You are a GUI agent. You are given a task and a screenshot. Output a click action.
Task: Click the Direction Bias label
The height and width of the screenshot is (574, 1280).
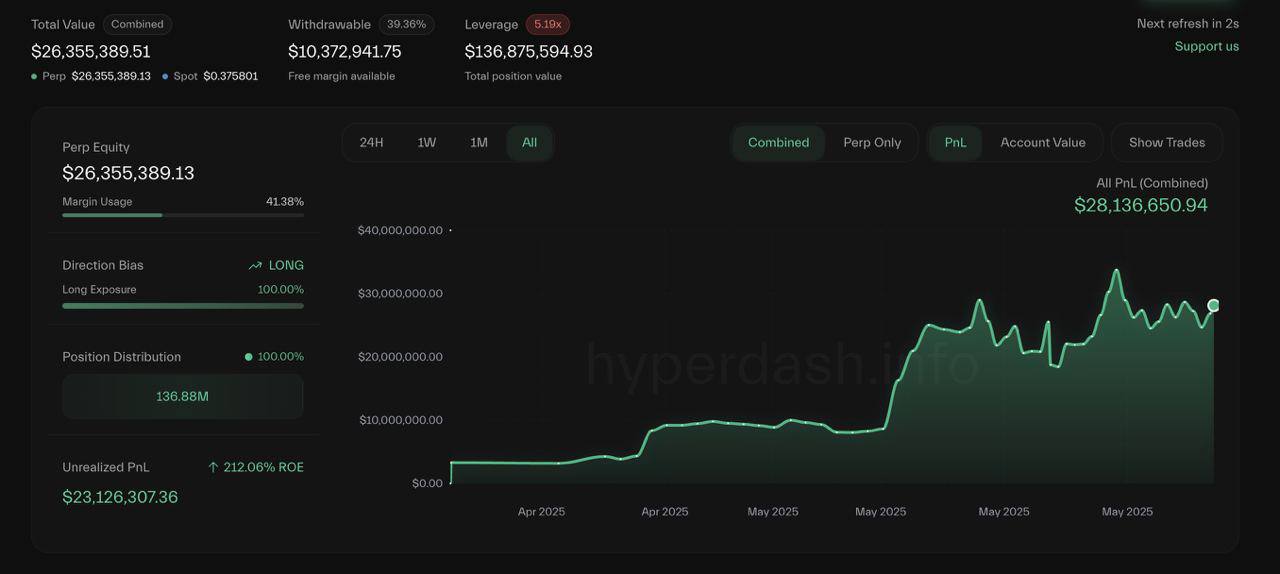(103, 265)
